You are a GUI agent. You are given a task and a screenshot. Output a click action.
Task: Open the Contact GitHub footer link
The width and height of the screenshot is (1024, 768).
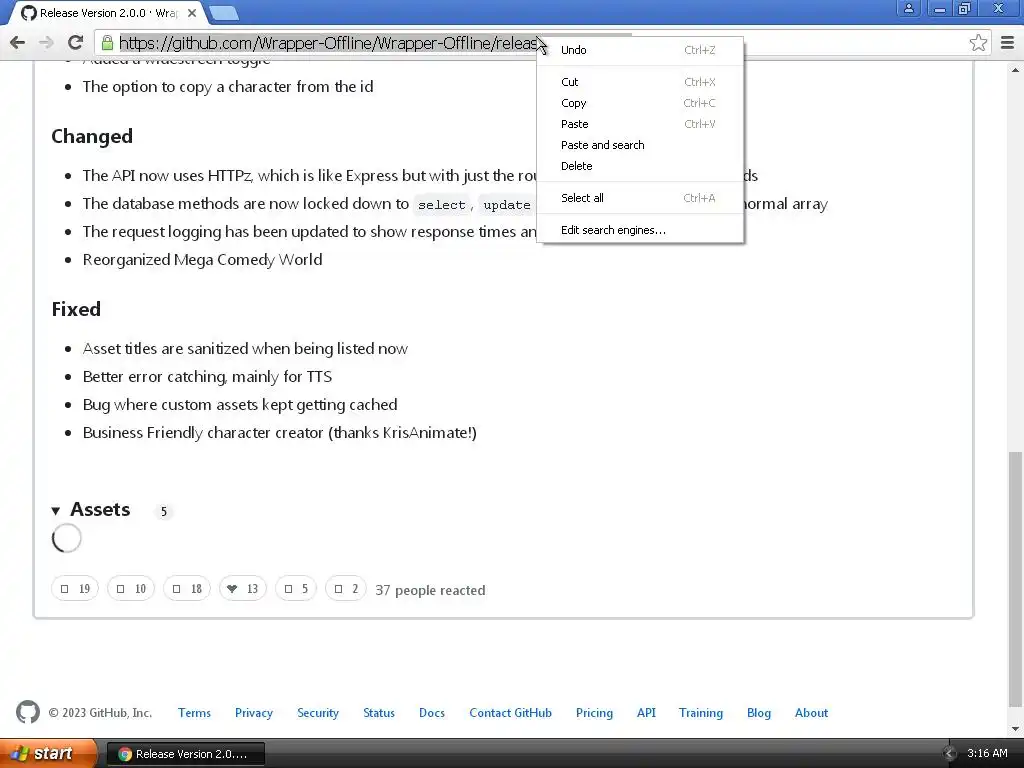pyautogui.click(x=511, y=713)
